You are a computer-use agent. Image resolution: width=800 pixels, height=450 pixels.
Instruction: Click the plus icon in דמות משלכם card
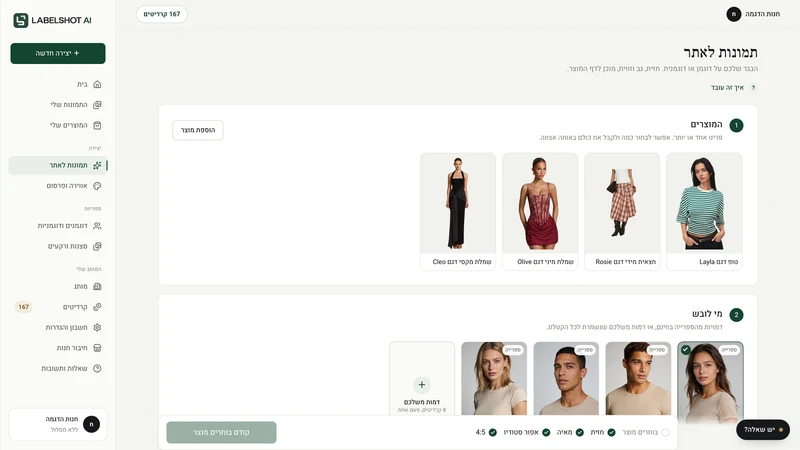click(421, 385)
